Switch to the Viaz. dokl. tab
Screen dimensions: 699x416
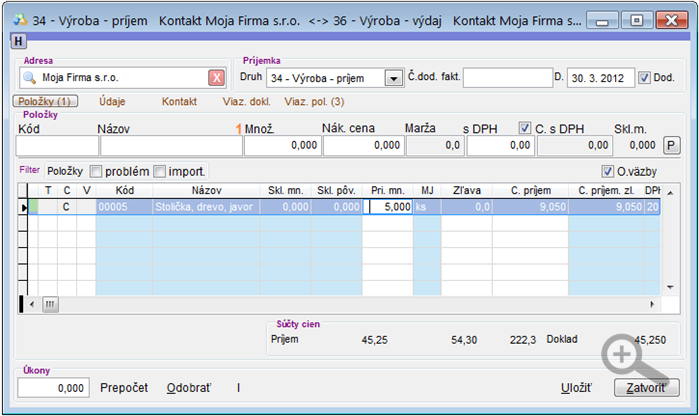(247, 102)
